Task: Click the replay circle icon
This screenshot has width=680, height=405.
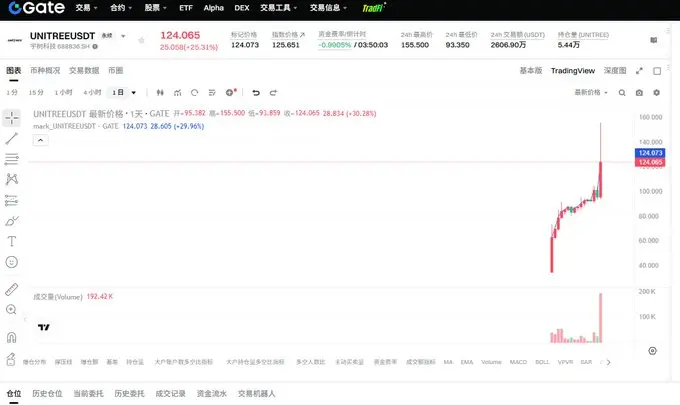Action: [x=194, y=92]
